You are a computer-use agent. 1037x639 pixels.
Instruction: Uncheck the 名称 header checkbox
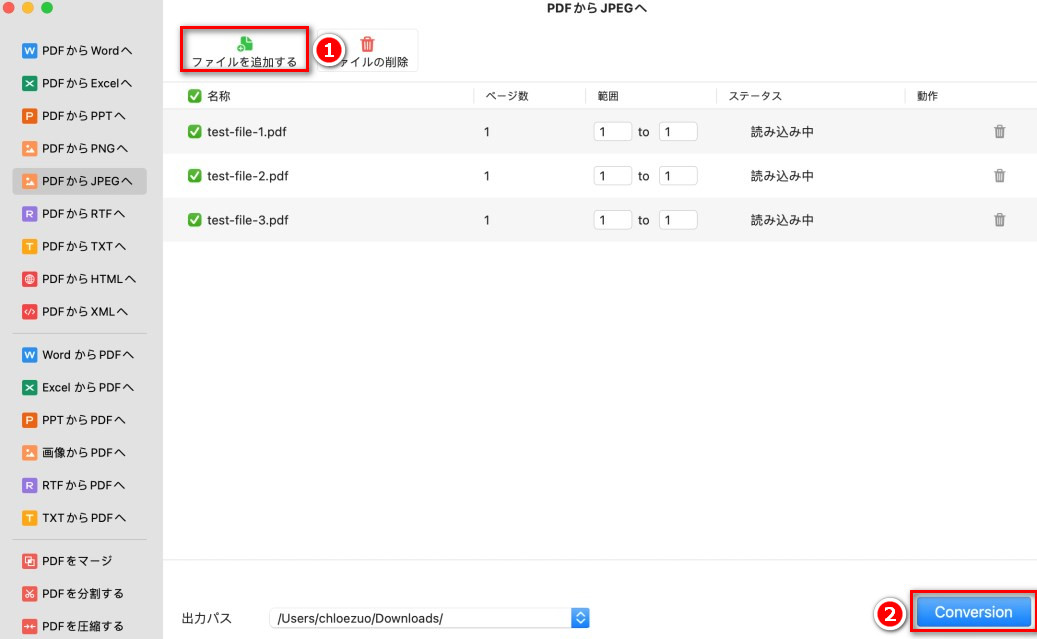(x=193, y=94)
